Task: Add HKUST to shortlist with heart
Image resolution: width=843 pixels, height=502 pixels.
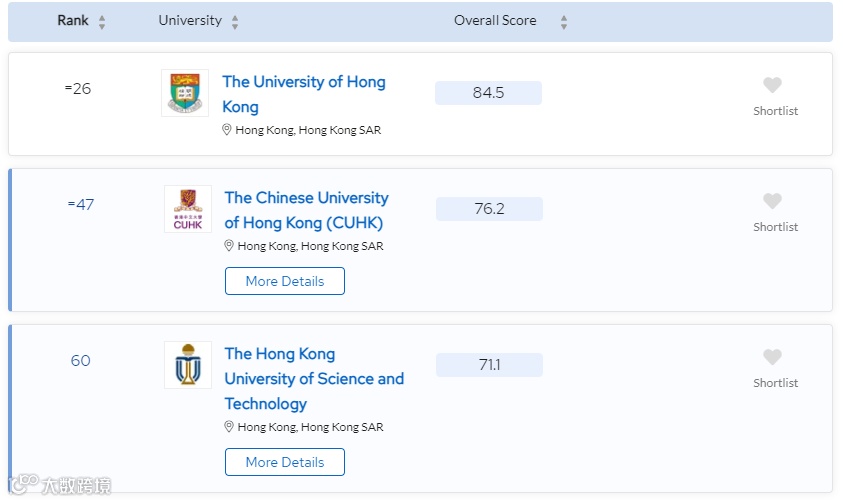Action: [772, 358]
